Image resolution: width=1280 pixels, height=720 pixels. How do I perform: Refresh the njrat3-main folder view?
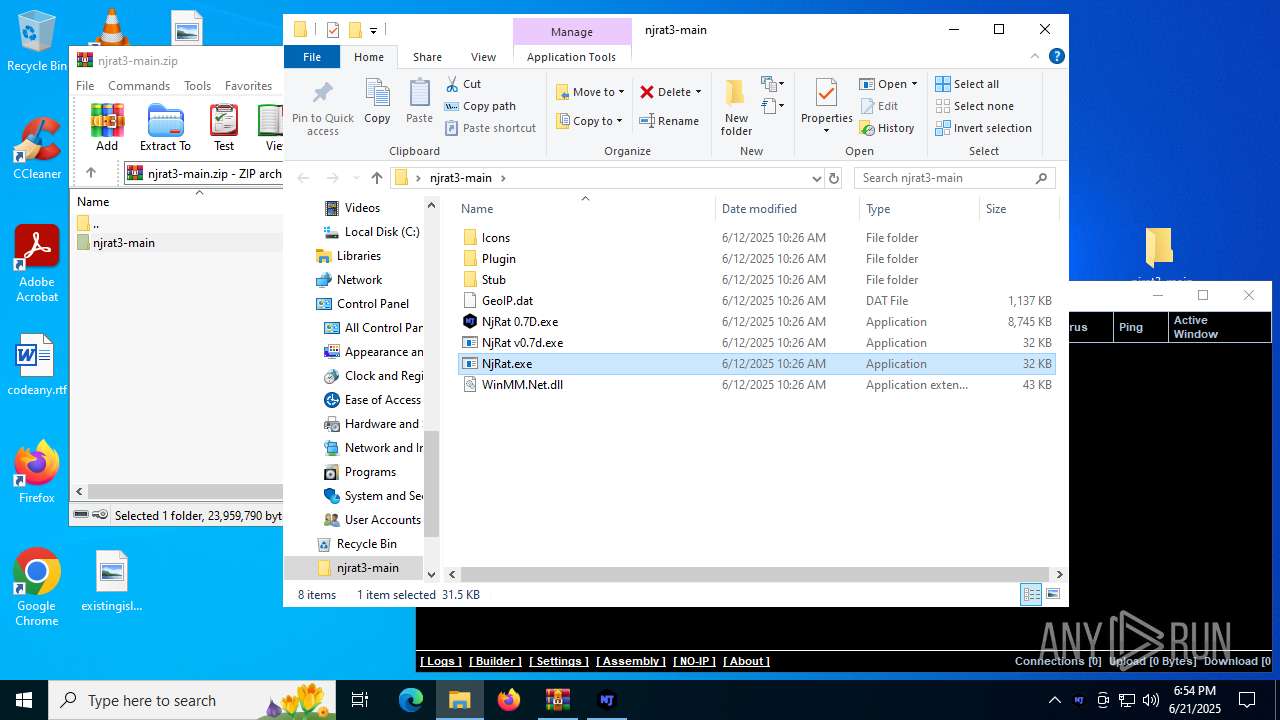pyautogui.click(x=834, y=178)
